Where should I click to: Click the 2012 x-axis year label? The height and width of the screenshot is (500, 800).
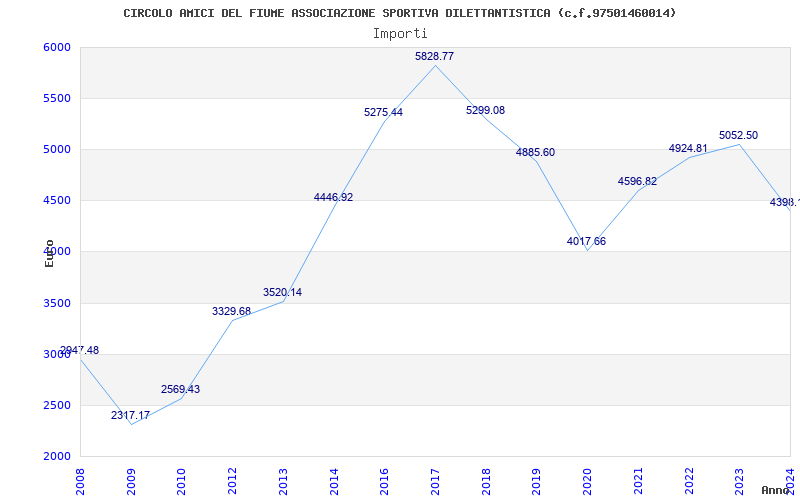(x=233, y=482)
